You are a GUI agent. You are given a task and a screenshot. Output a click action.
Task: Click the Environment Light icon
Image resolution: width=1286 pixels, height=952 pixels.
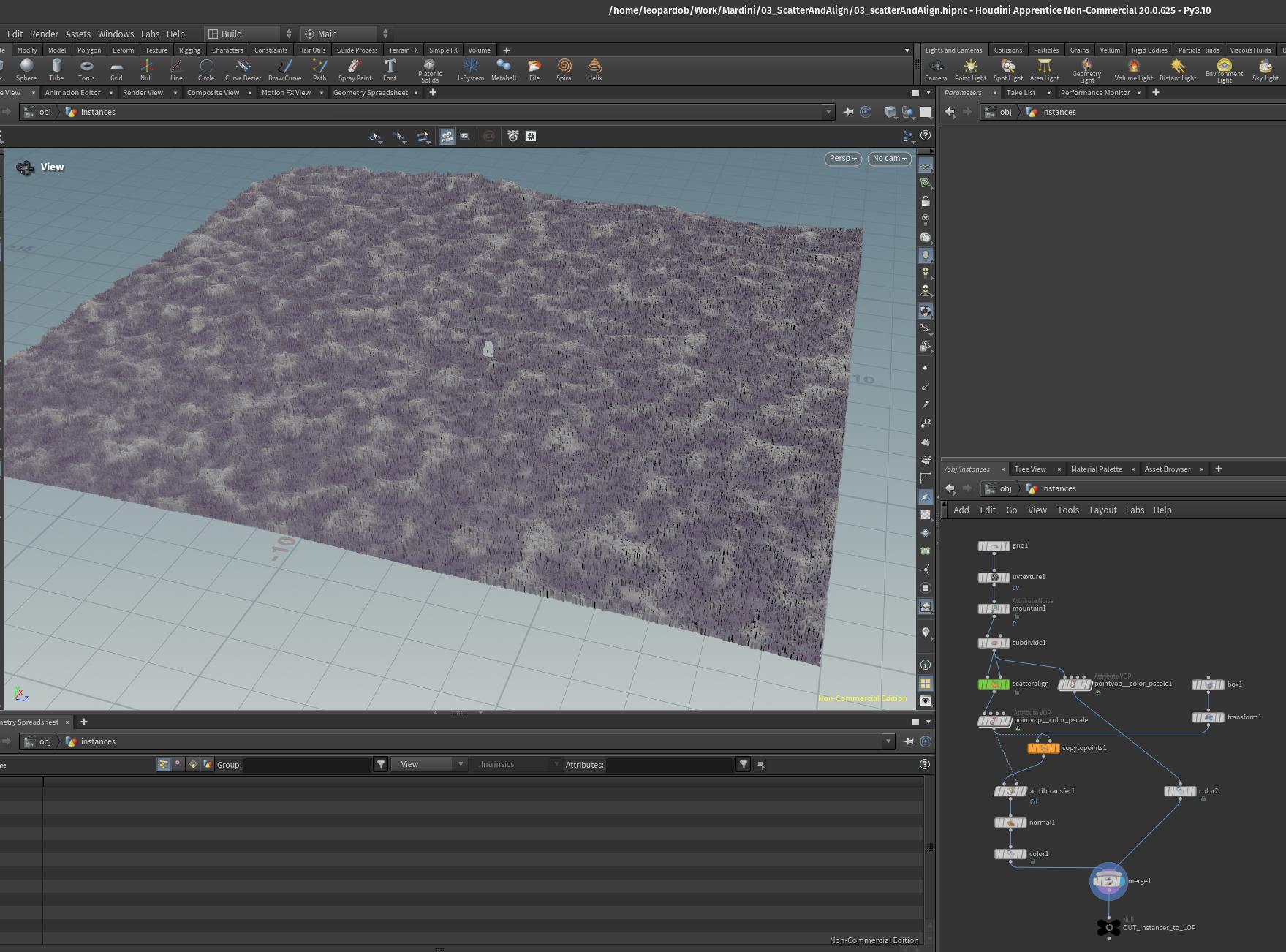tap(1224, 71)
